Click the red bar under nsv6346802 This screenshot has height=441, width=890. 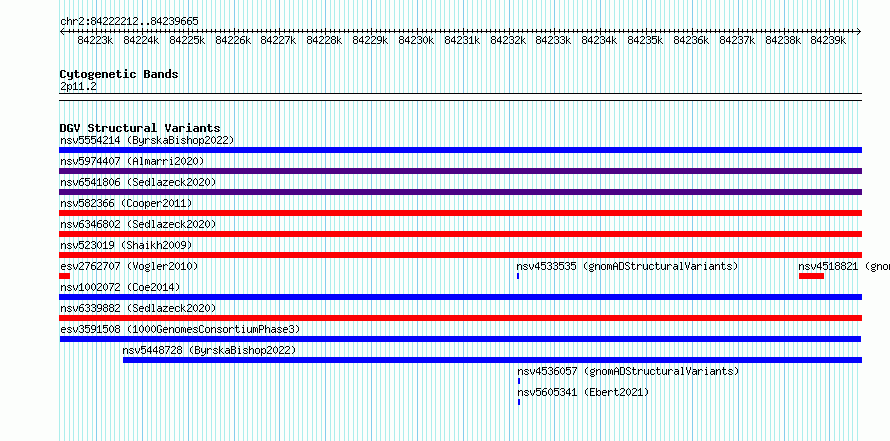coord(460,234)
